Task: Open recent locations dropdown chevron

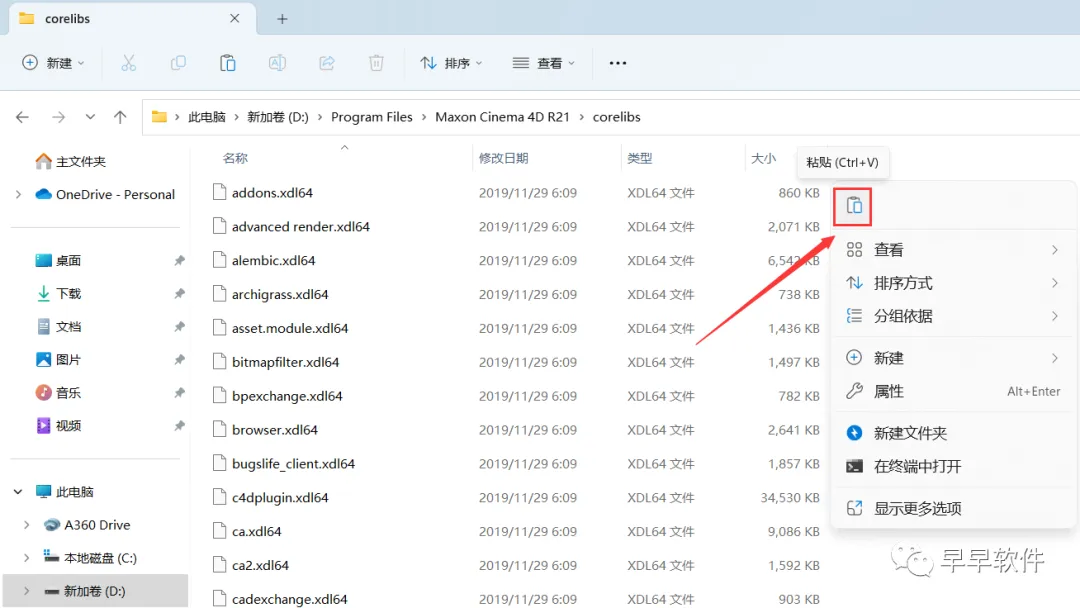Action: click(90, 117)
